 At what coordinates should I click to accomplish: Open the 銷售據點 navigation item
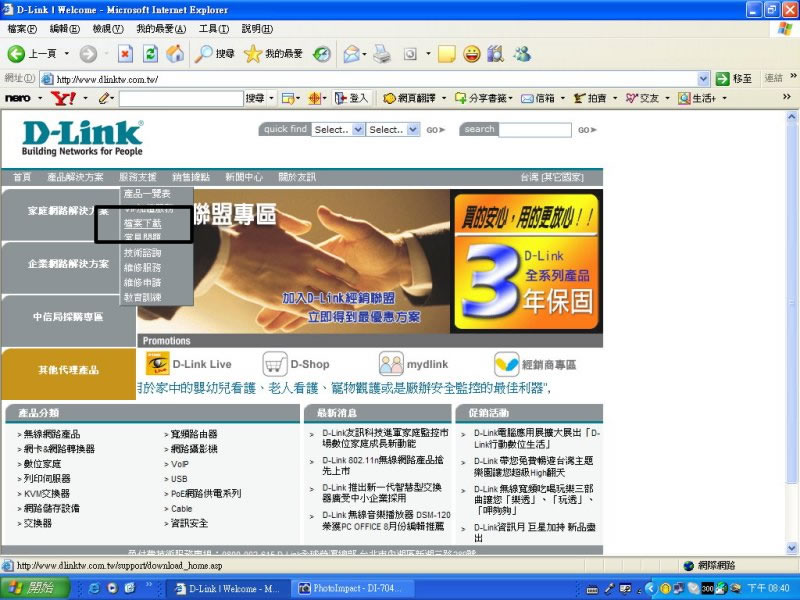[191, 177]
